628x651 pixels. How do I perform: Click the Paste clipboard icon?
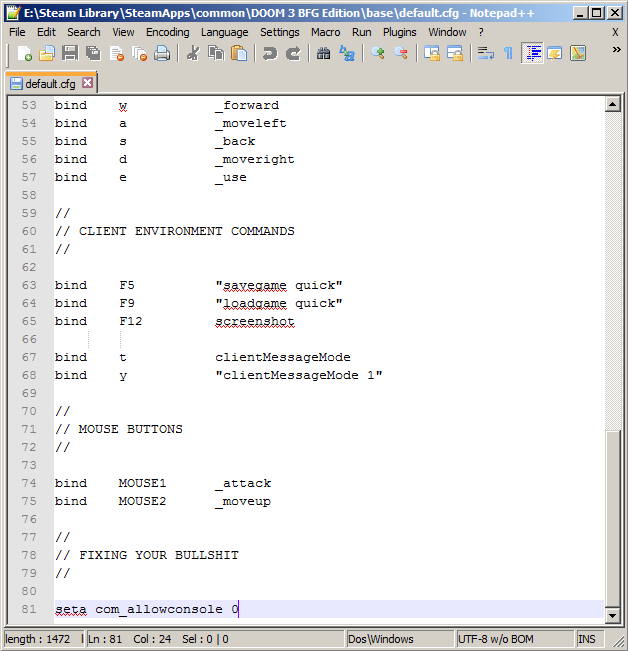coord(239,54)
